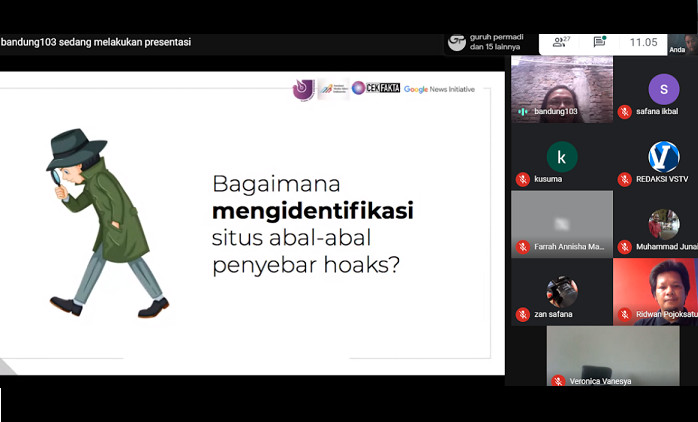The image size is (698, 422).
Task: Click the muted mic icon for Muhammad Junai
Action: (x=624, y=247)
